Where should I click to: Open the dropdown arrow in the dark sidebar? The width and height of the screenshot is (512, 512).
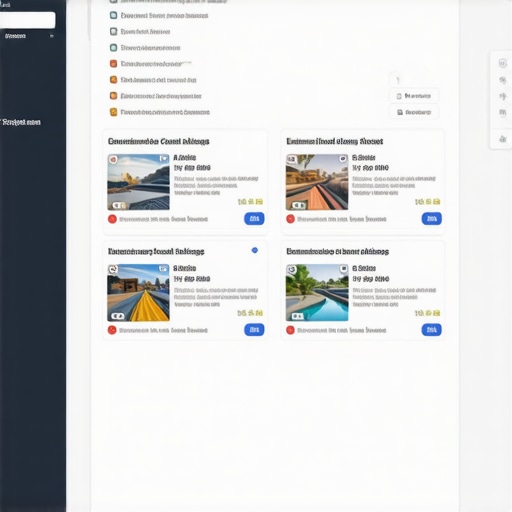[x=52, y=36]
